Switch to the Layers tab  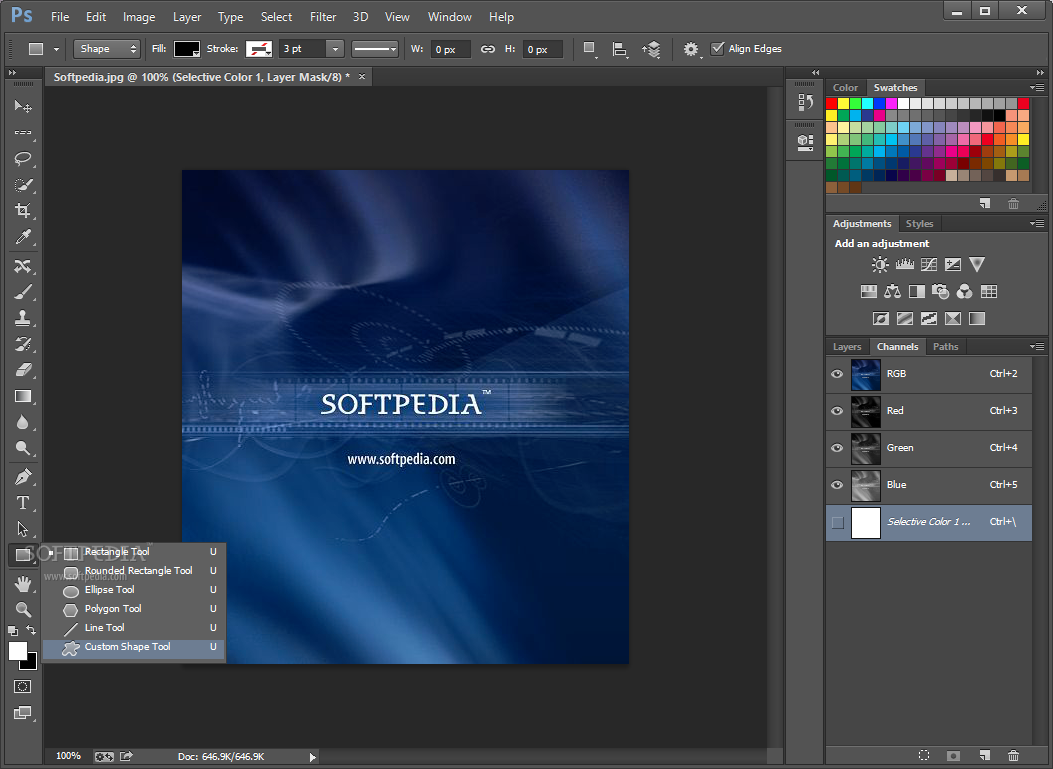(847, 347)
